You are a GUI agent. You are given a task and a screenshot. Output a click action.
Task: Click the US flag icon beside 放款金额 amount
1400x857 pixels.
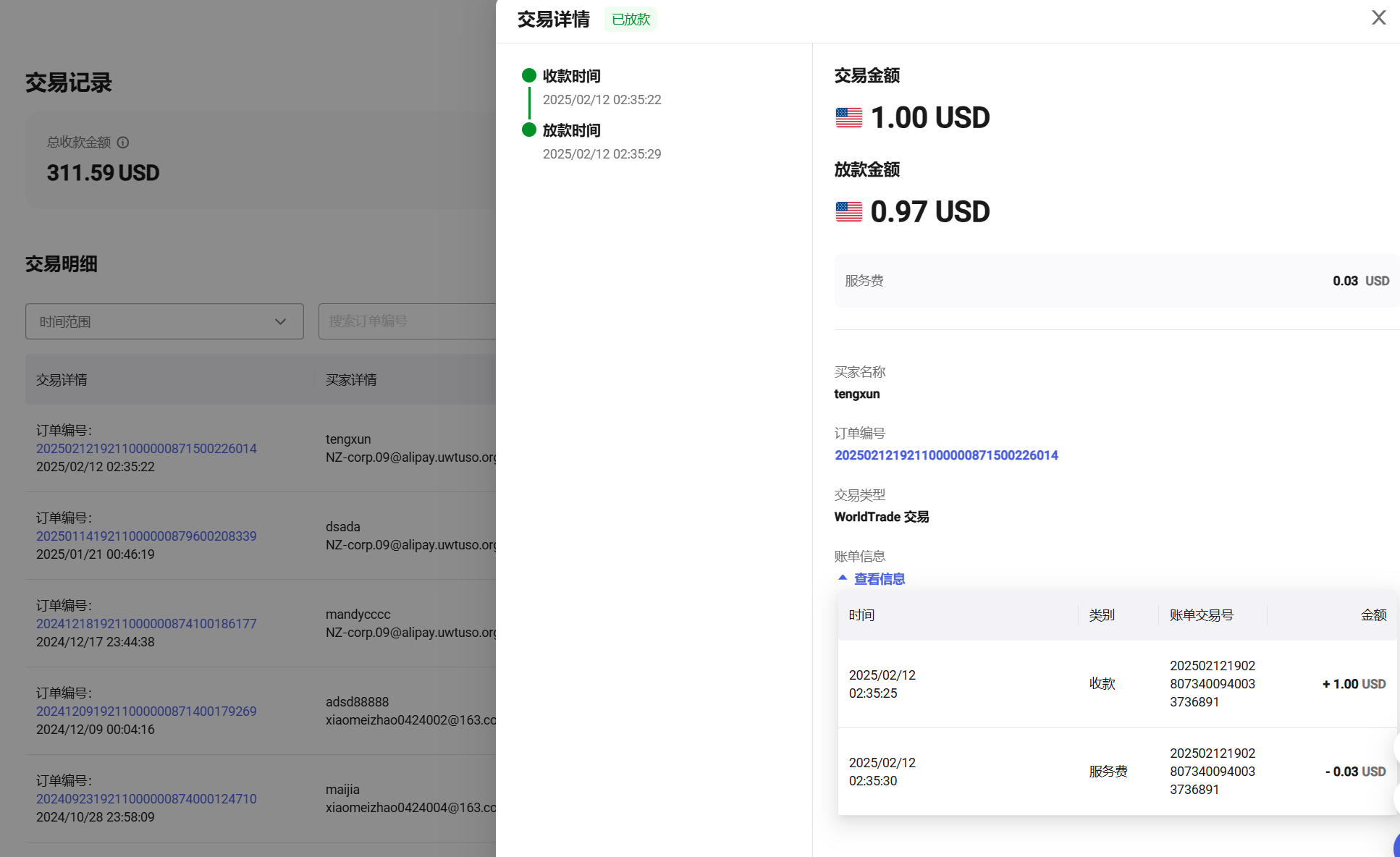pyautogui.click(x=848, y=211)
